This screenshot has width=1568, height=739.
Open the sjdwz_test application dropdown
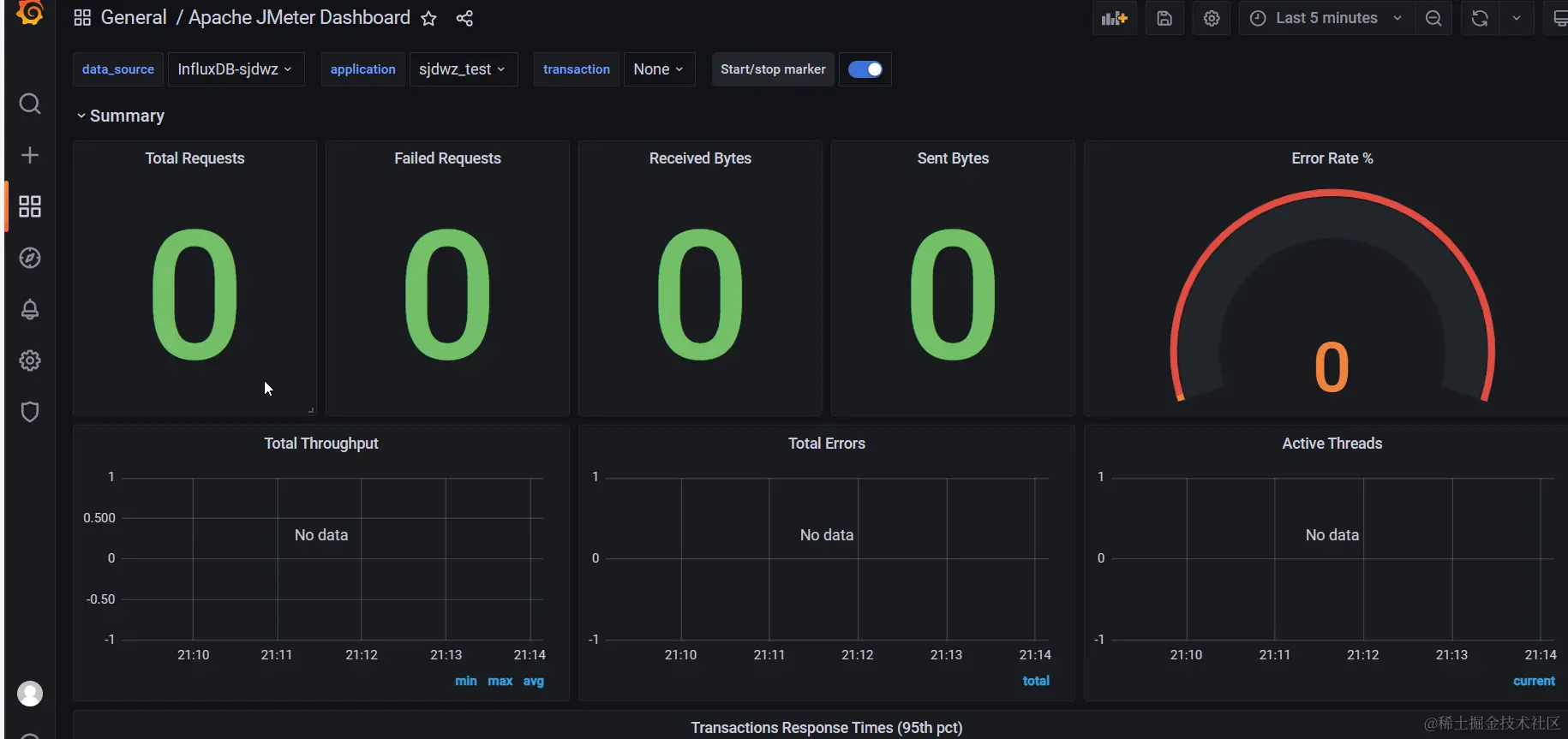[x=463, y=69]
